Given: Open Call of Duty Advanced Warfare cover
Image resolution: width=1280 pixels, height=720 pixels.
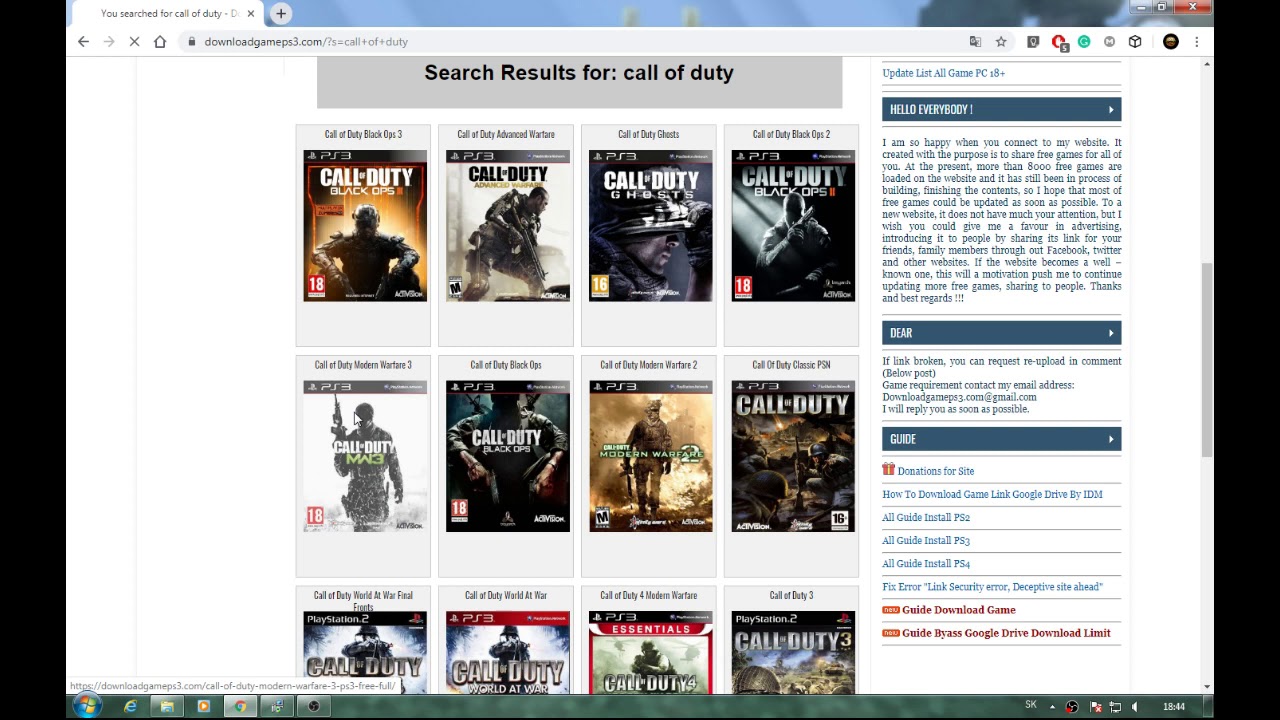Looking at the screenshot, I should [x=508, y=226].
